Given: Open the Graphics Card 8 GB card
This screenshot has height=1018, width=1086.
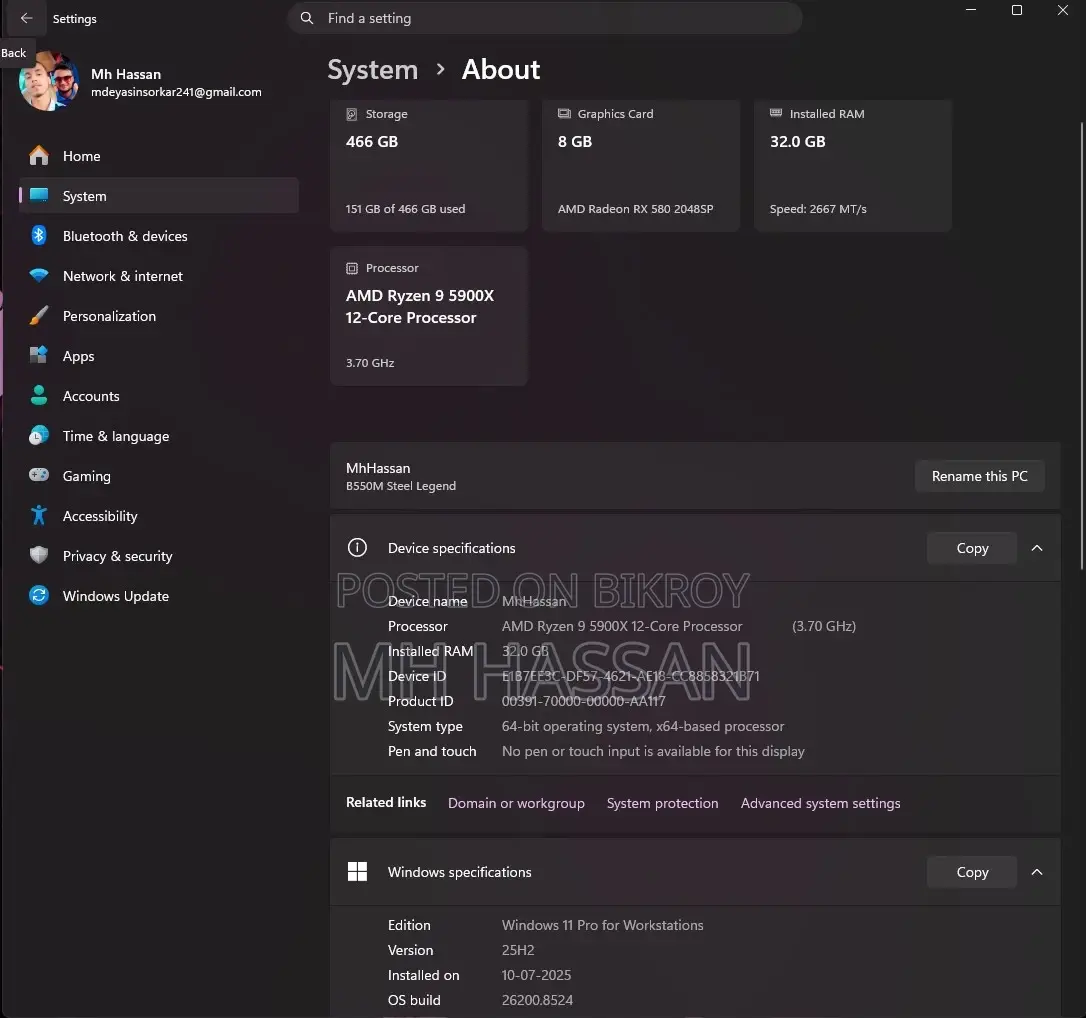Looking at the screenshot, I should point(641,165).
